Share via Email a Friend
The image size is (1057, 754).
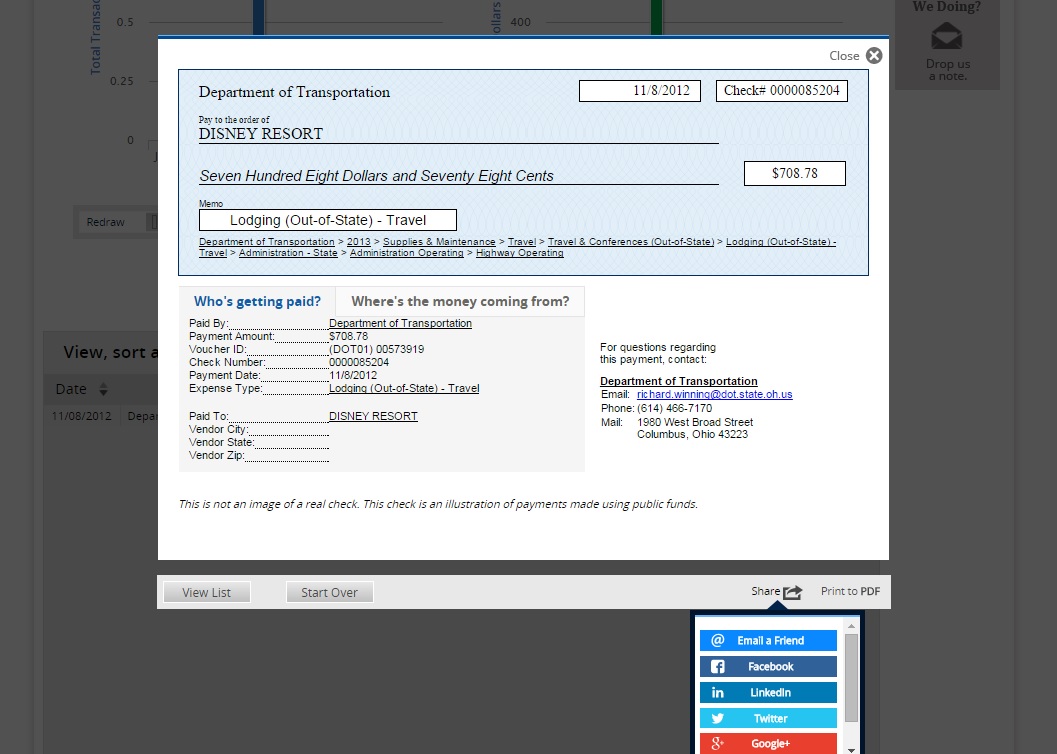[769, 641]
